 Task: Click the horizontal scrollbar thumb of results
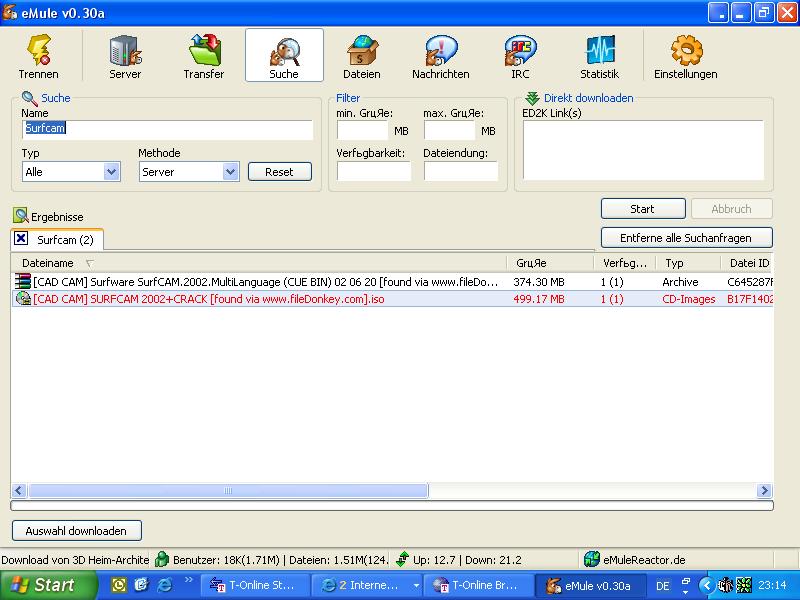(x=228, y=491)
